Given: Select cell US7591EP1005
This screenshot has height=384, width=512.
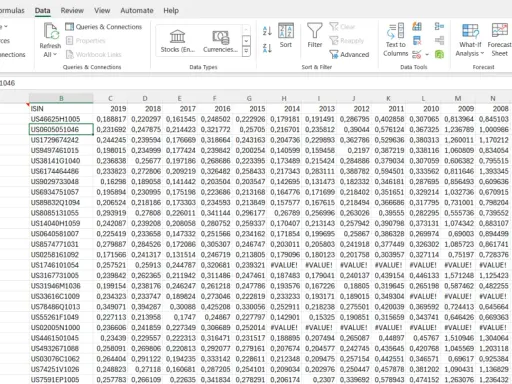Looking at the screenshot, I should click(x=61, y=379).
